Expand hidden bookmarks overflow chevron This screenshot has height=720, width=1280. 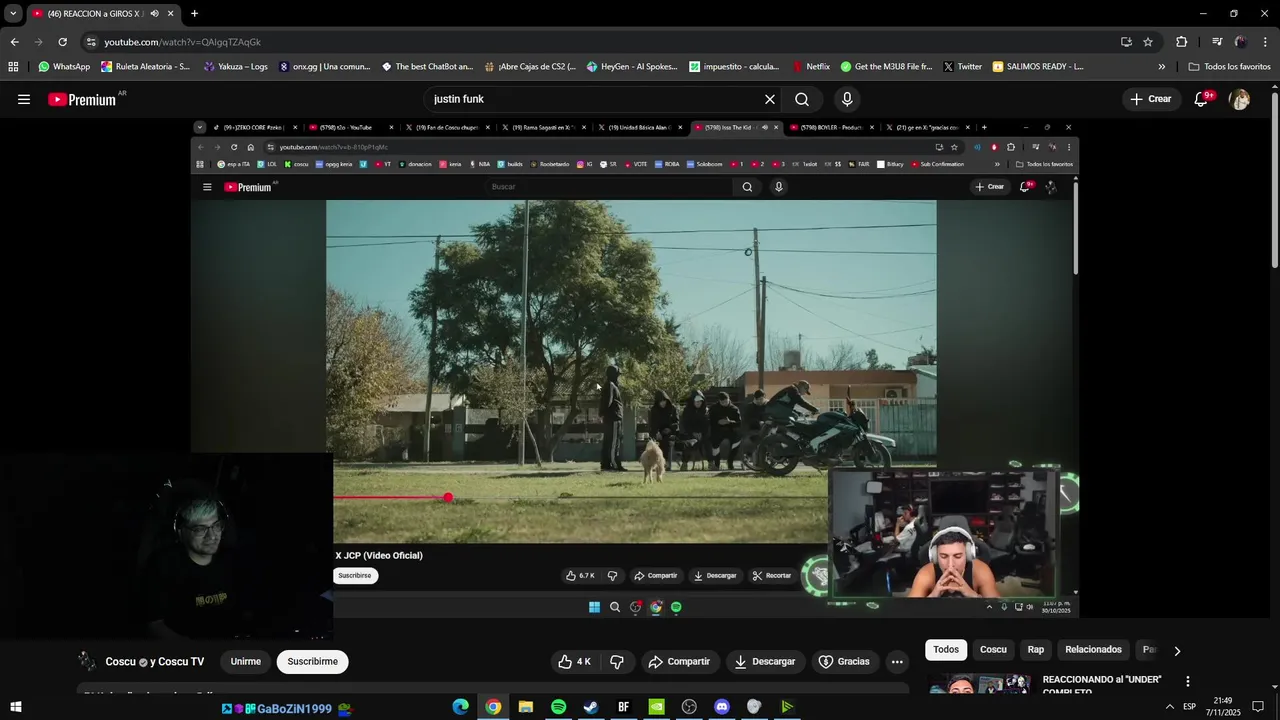[x=1161, y=67]
